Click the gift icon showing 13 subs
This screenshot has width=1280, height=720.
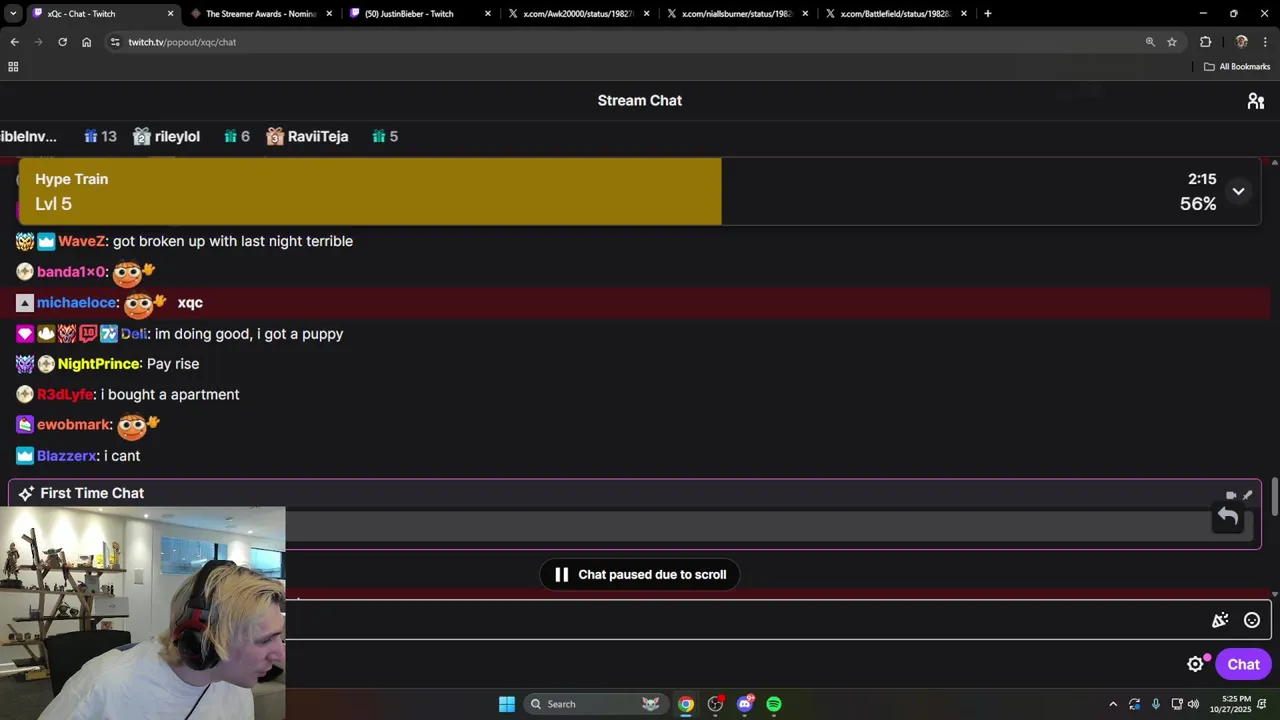point(91,137)
